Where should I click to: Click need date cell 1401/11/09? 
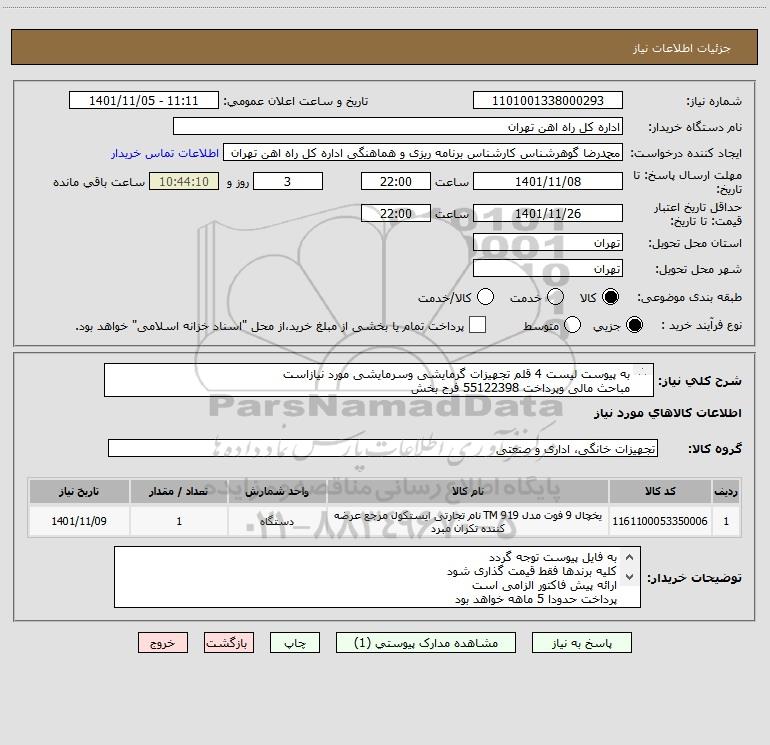pos(79,521)
